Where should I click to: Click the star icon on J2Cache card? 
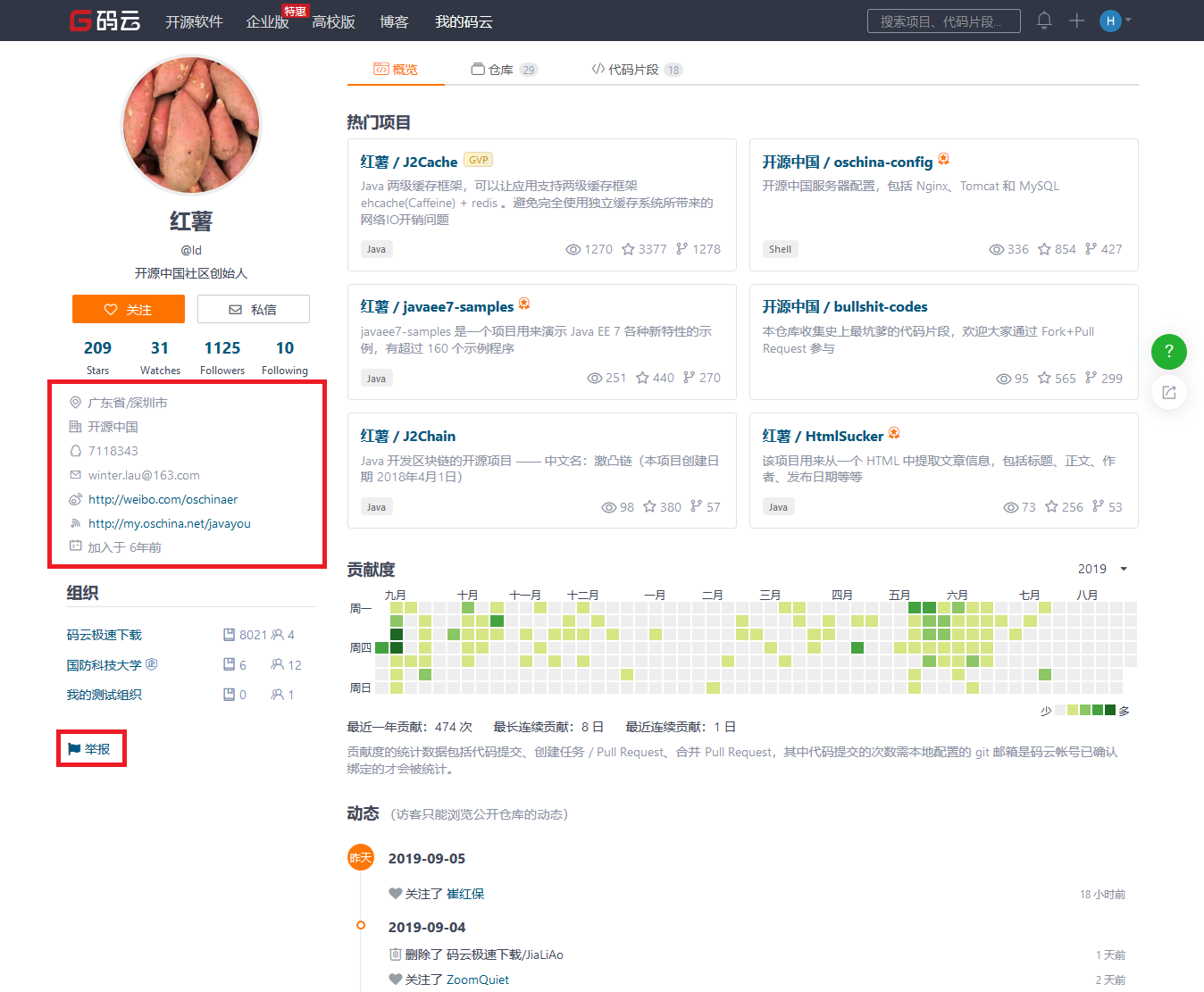pyautogui.click(x=628, y=249)
